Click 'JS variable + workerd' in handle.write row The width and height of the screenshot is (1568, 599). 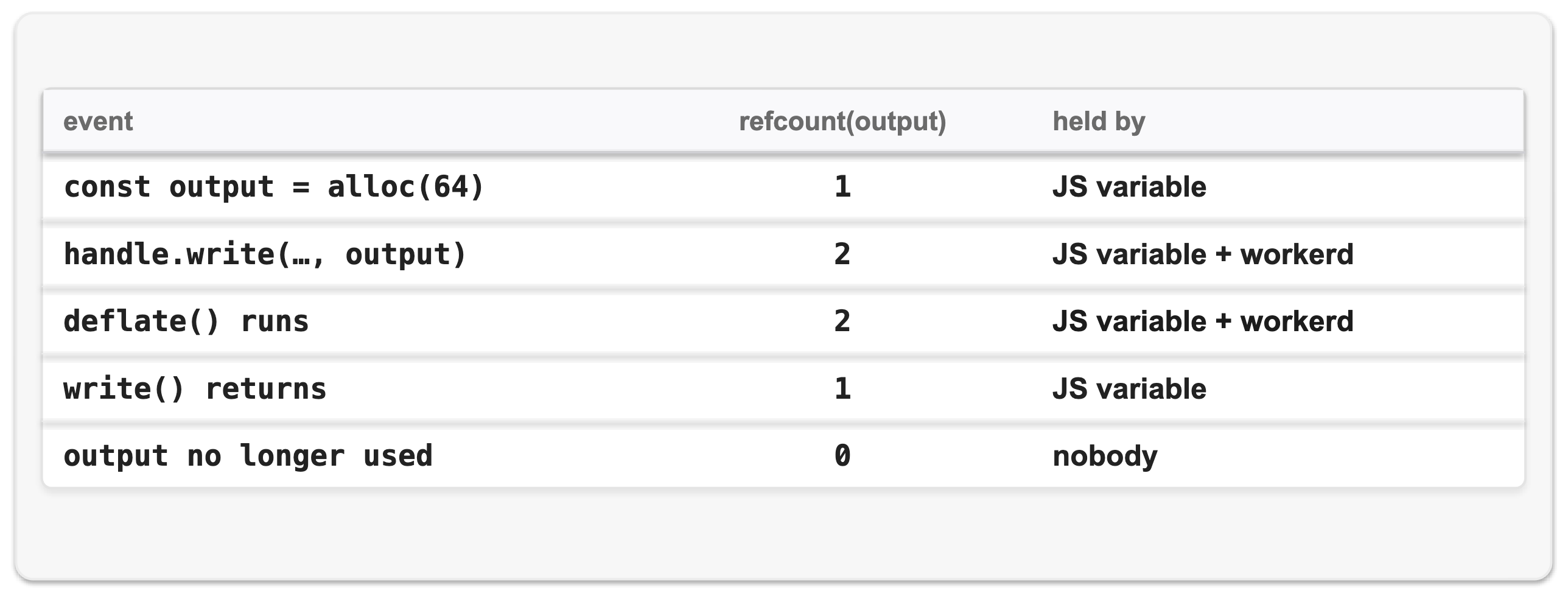click(x=1203, y=254)
